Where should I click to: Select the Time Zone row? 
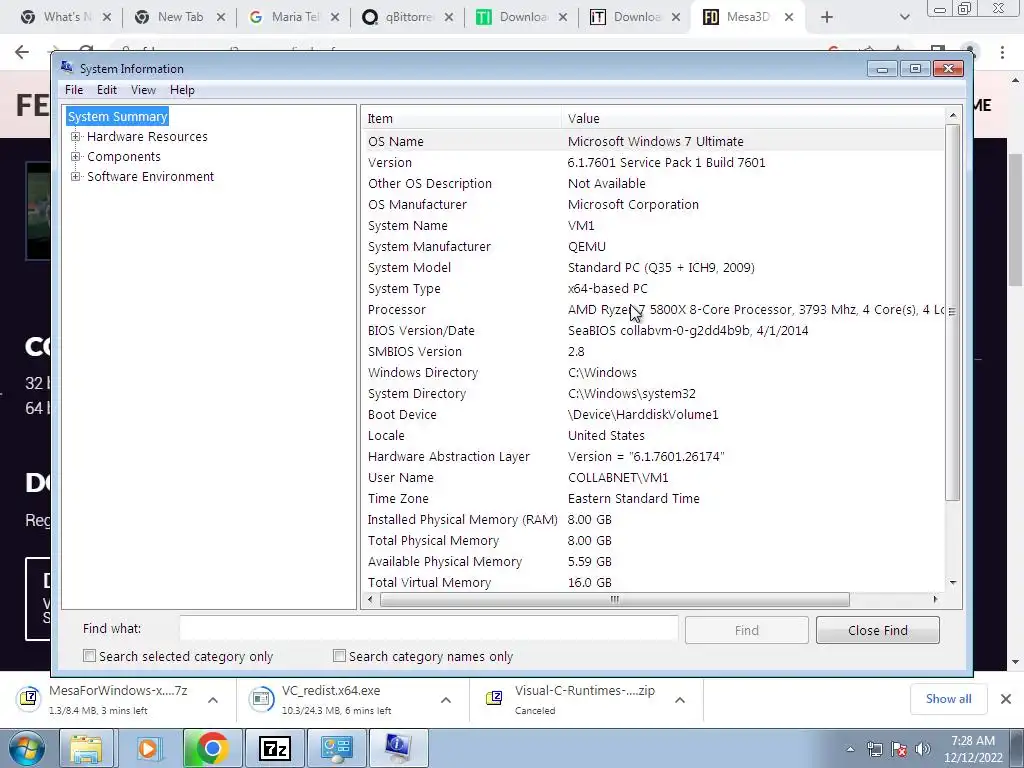pyautogui.click(x=653, y=498)
